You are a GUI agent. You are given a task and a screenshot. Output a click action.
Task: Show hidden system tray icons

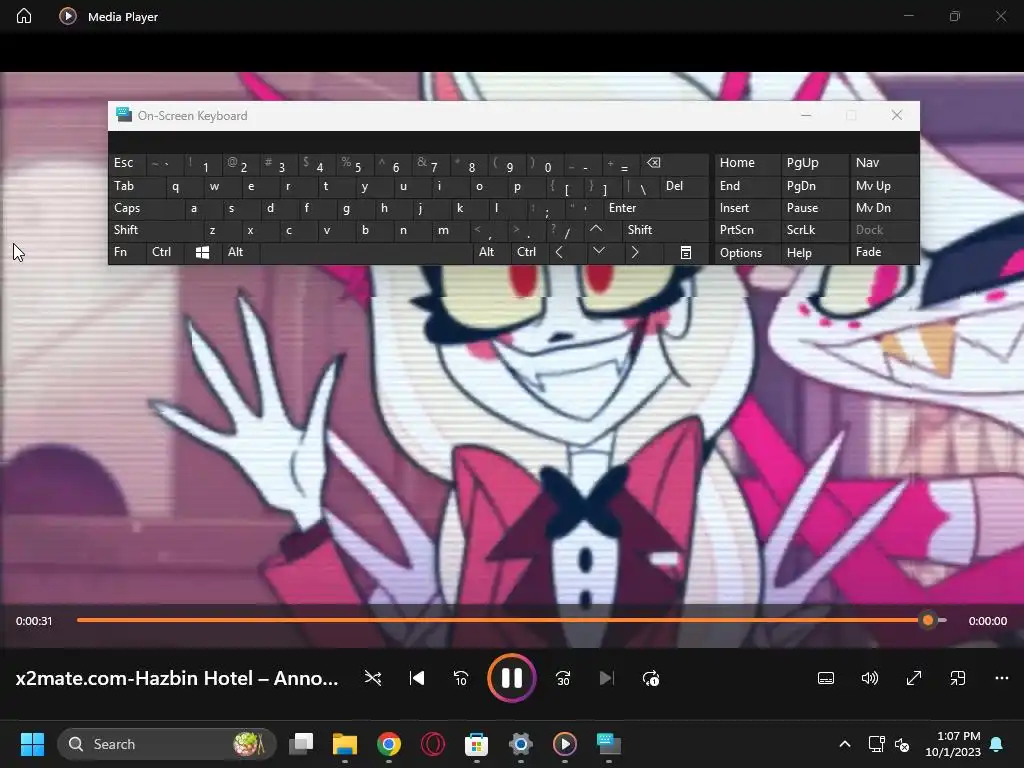844,744
